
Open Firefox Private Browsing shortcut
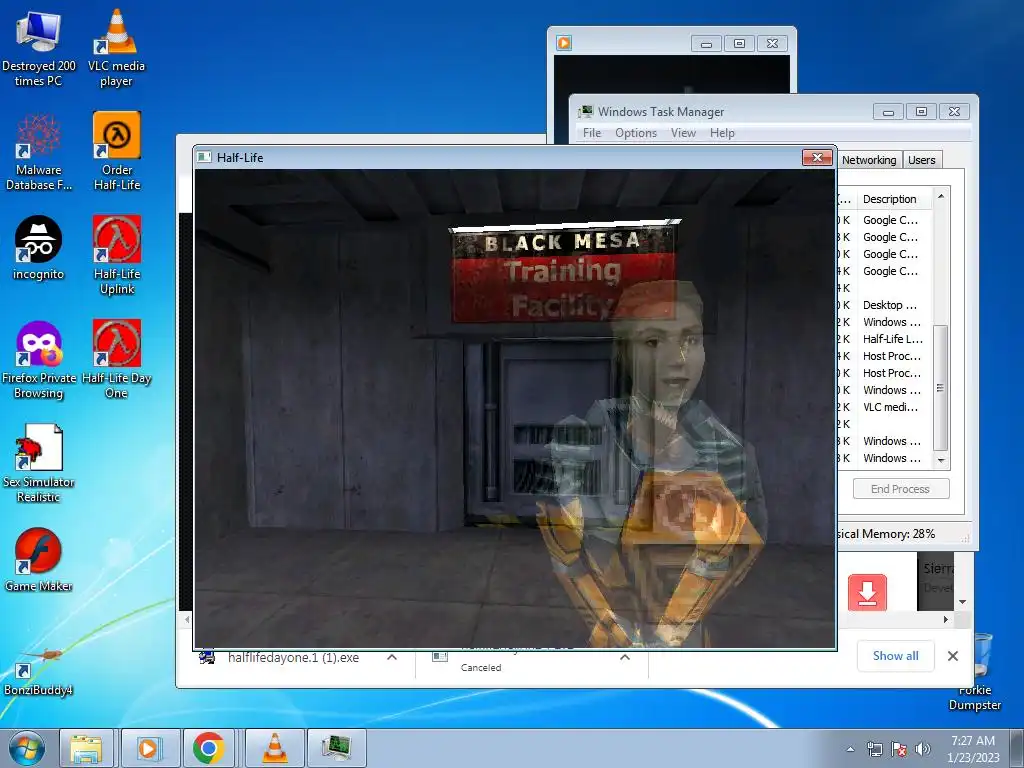coord(39,360)
